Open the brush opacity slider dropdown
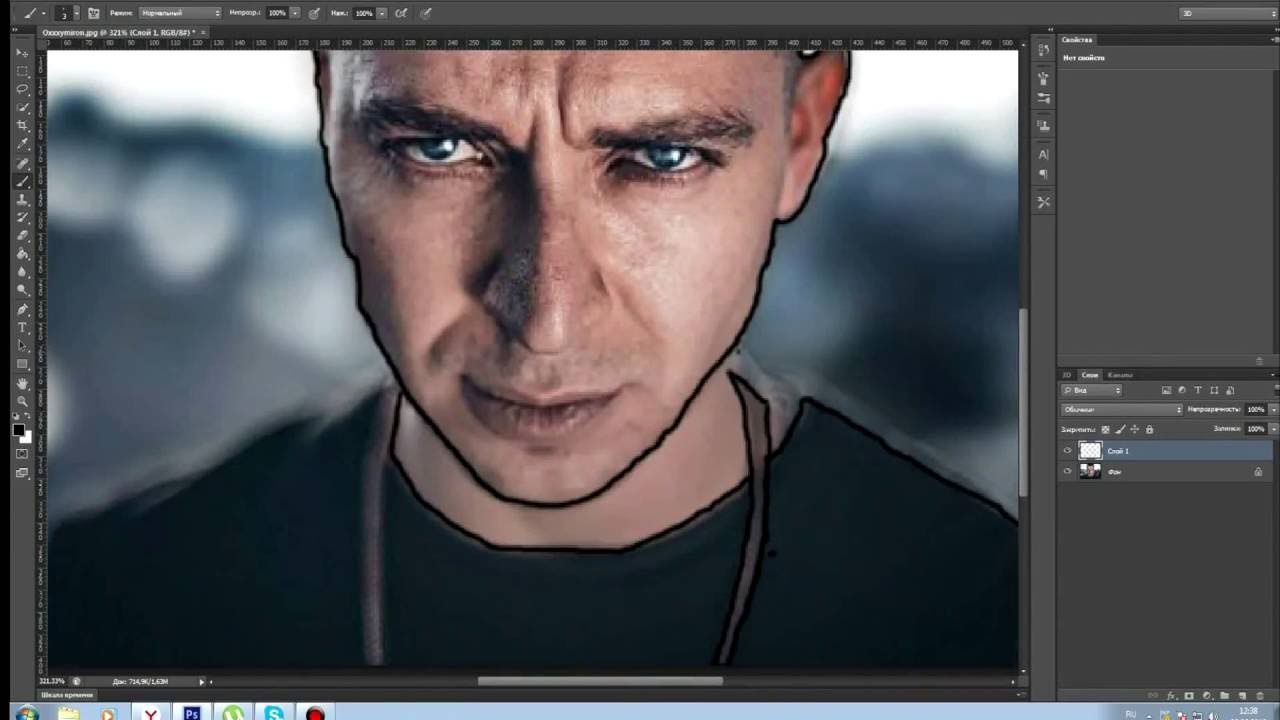 [295, 13]
